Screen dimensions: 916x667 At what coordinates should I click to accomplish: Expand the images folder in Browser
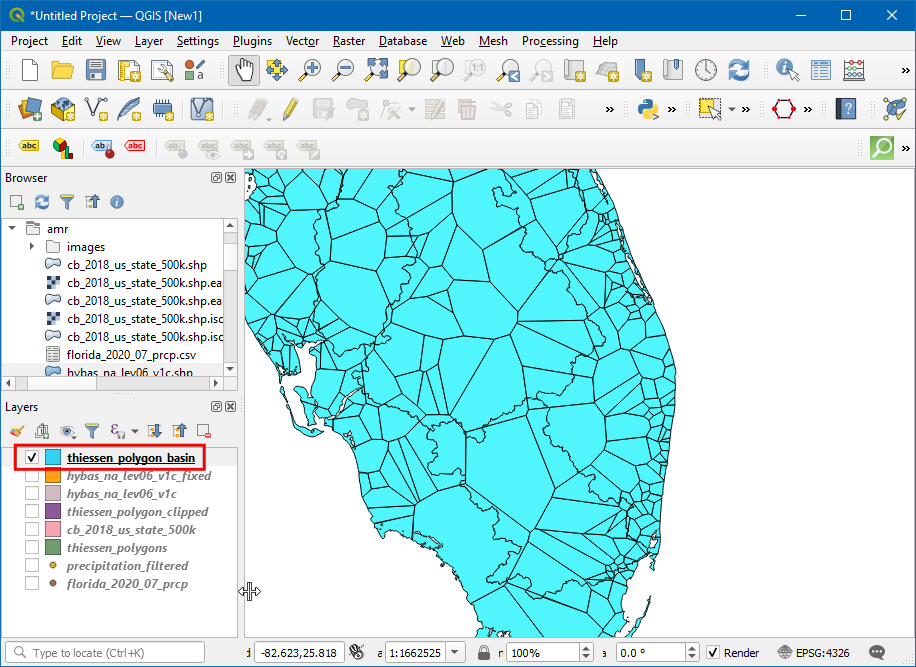32,247
